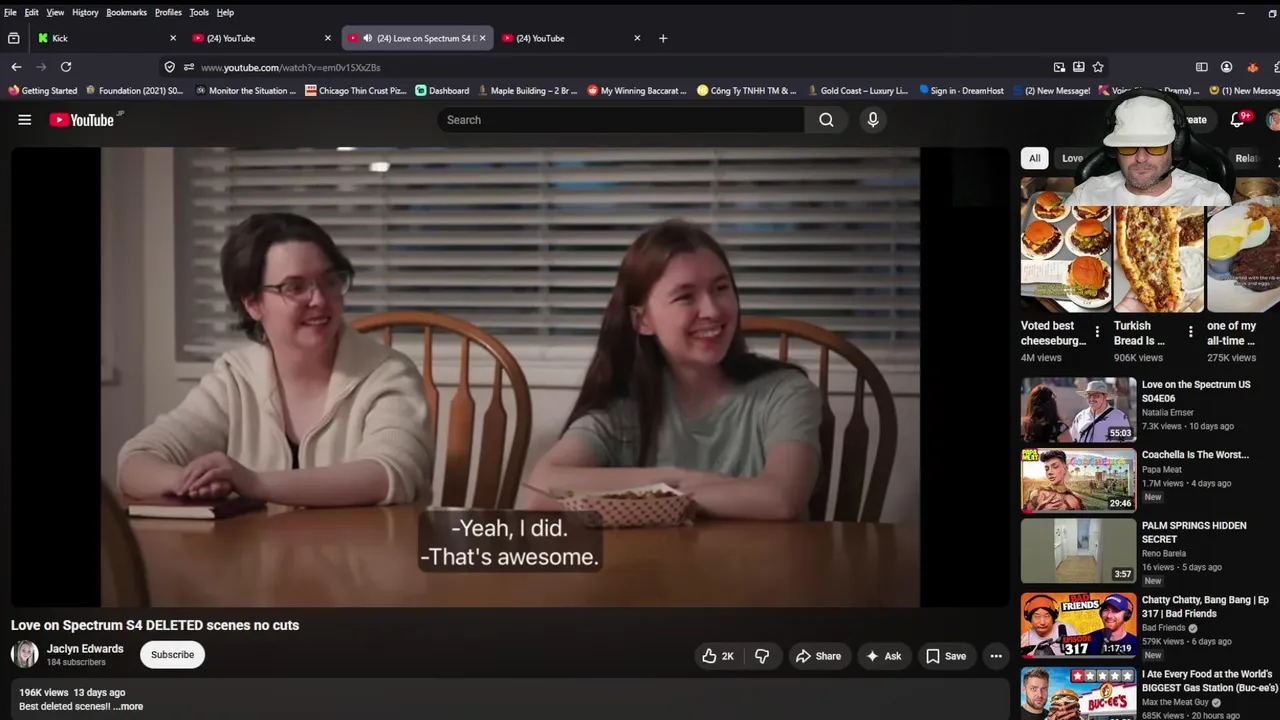This screenshot has width=1280, height=720.
Task: Expand the description with ...more
Action: [x=128, y=706]
